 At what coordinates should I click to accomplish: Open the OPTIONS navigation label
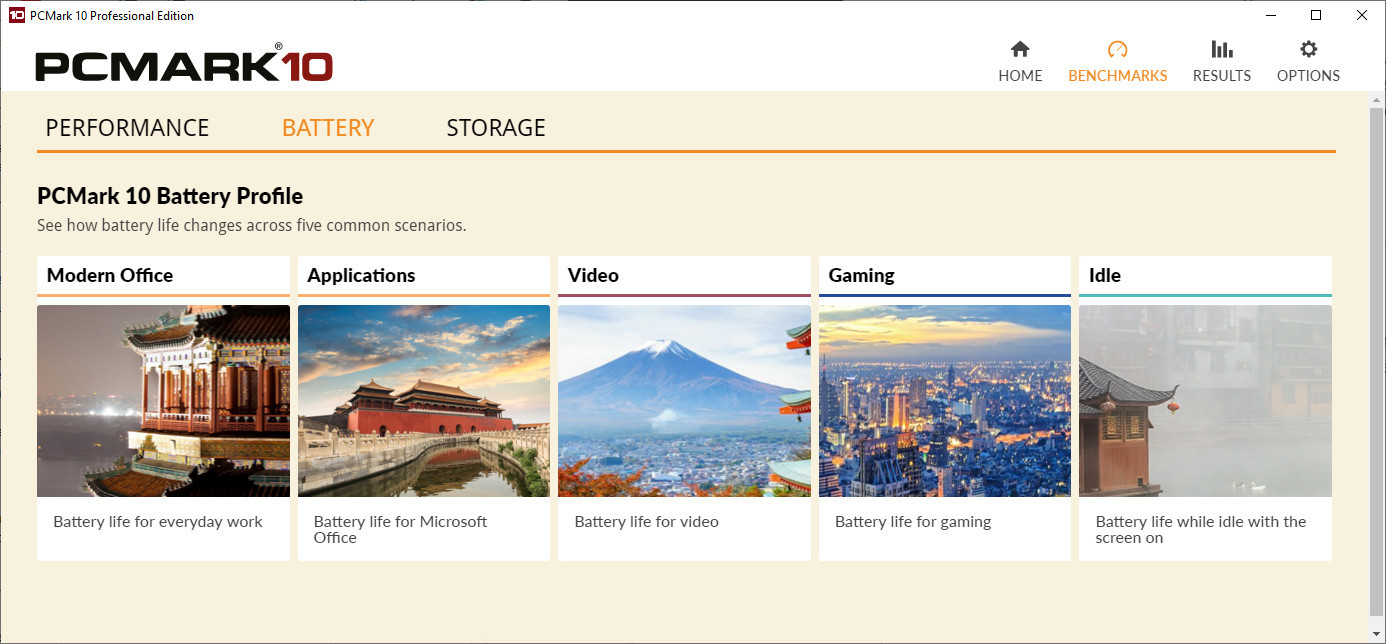1308,76
